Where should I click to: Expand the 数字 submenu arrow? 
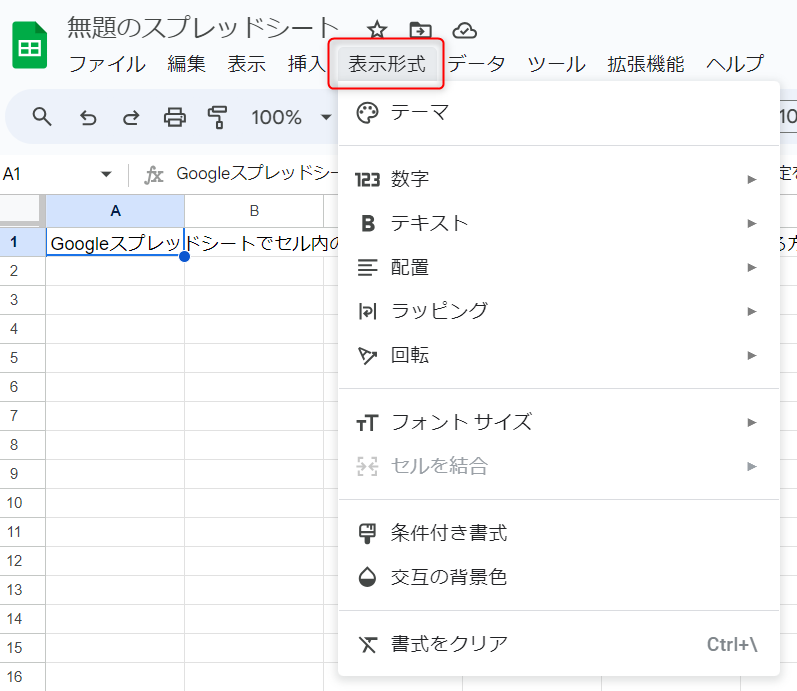(752, 179)
